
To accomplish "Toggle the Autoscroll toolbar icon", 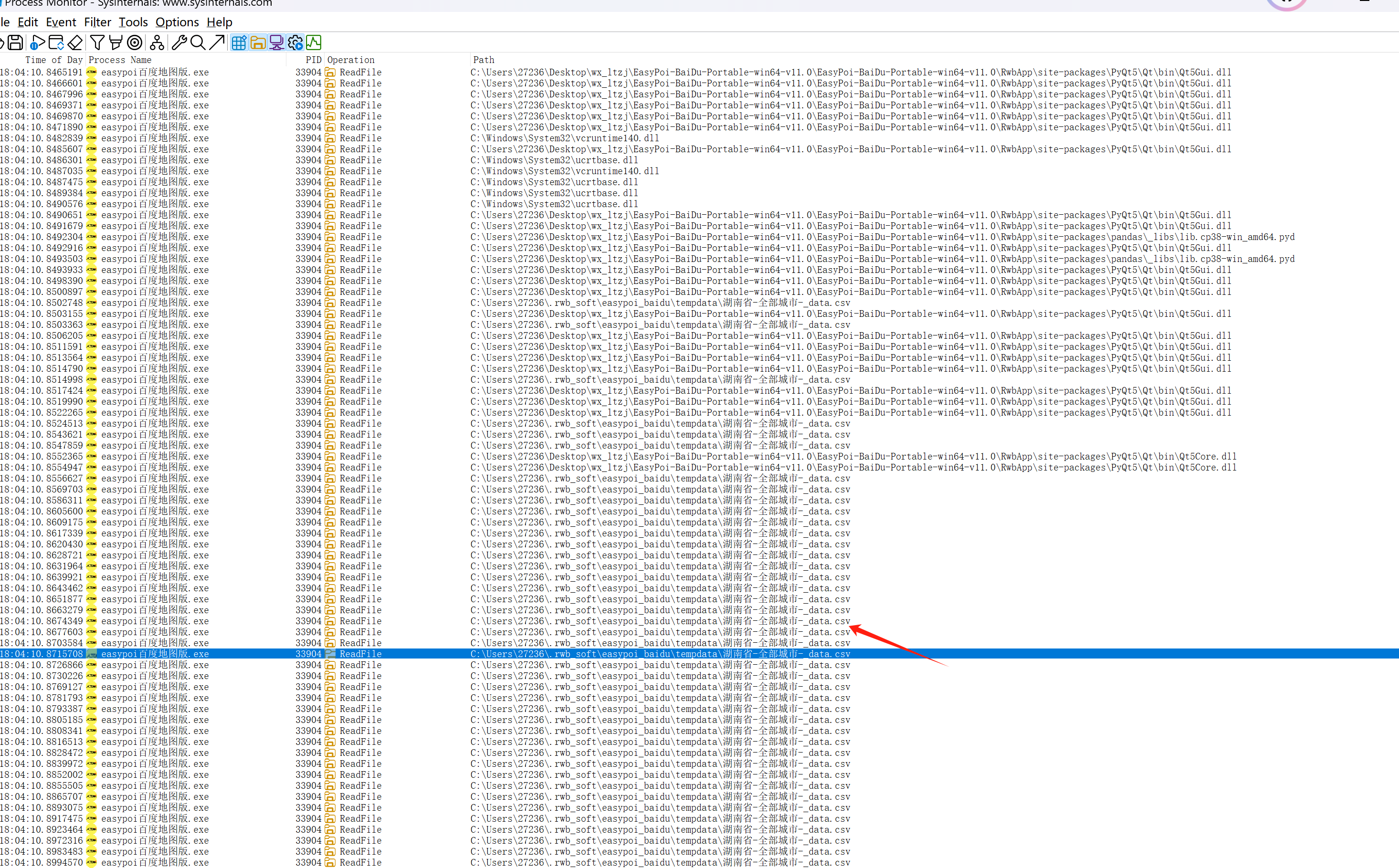I will click(x=56, y=42).
